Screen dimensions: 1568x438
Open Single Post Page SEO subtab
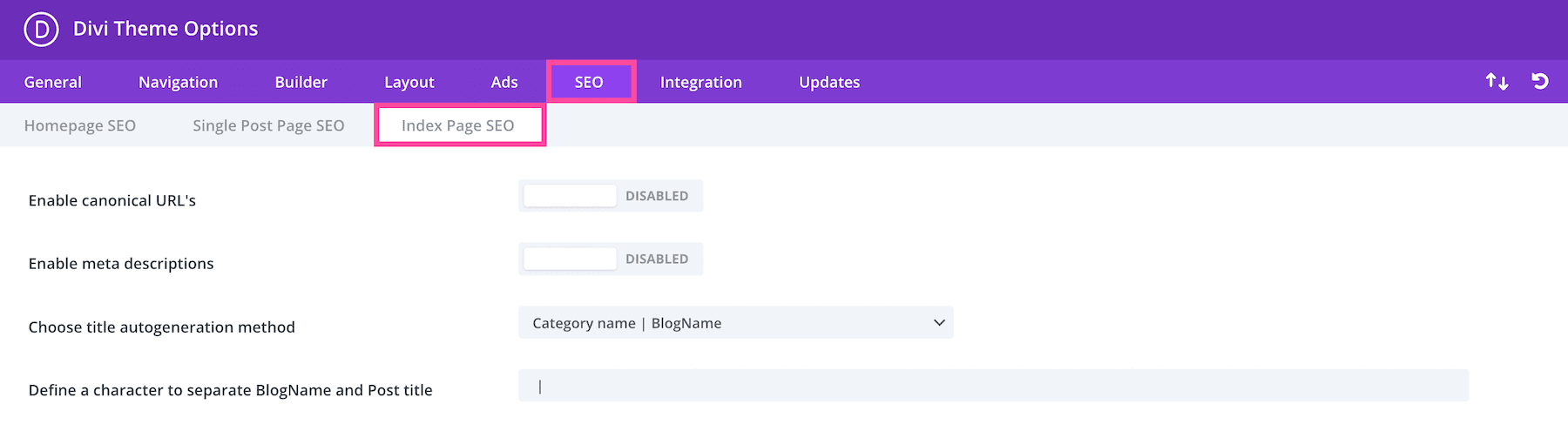tap(268, 126)
